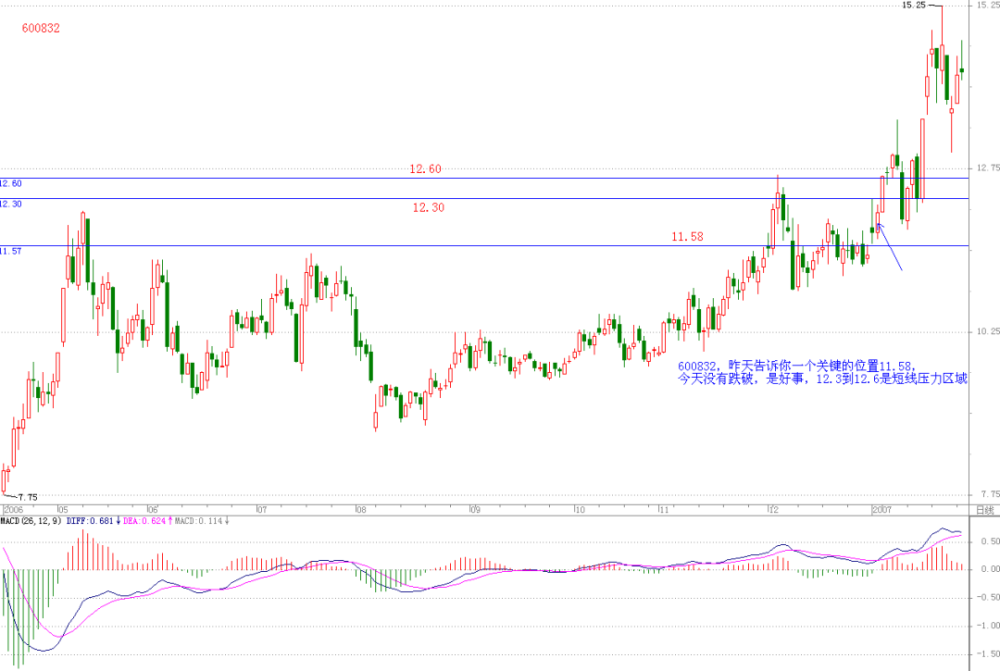Select annotation line starting 600832，昨天告诉你
1000x671 pixels.
(x=797, y=366)
